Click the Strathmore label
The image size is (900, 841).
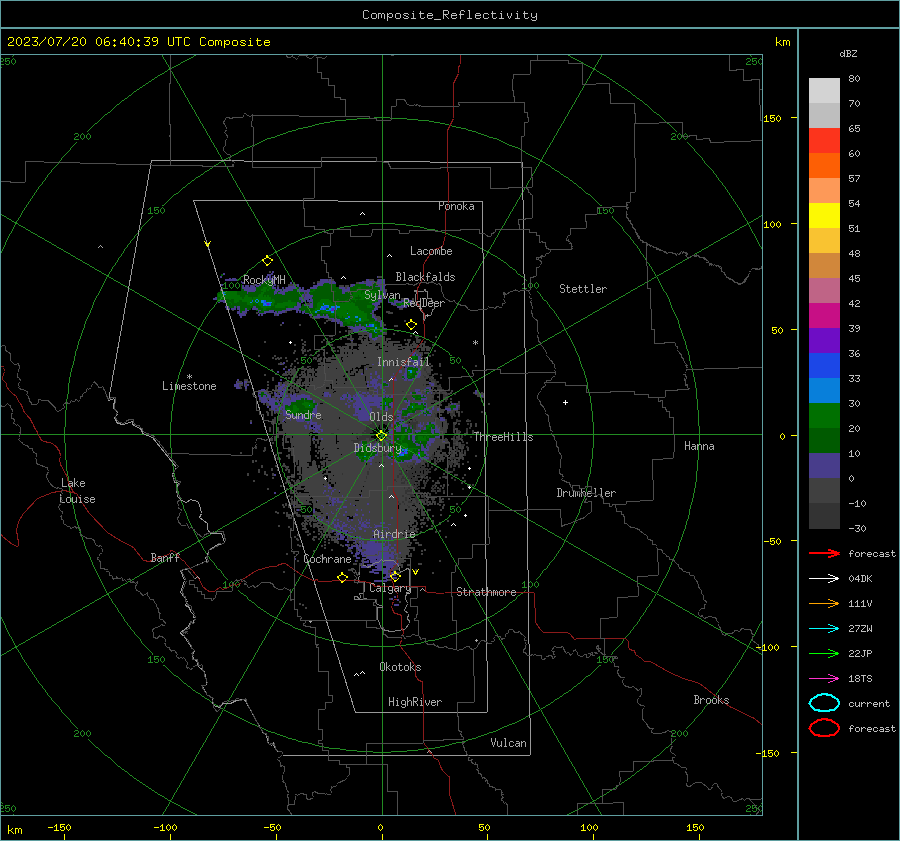pos(486,592)
